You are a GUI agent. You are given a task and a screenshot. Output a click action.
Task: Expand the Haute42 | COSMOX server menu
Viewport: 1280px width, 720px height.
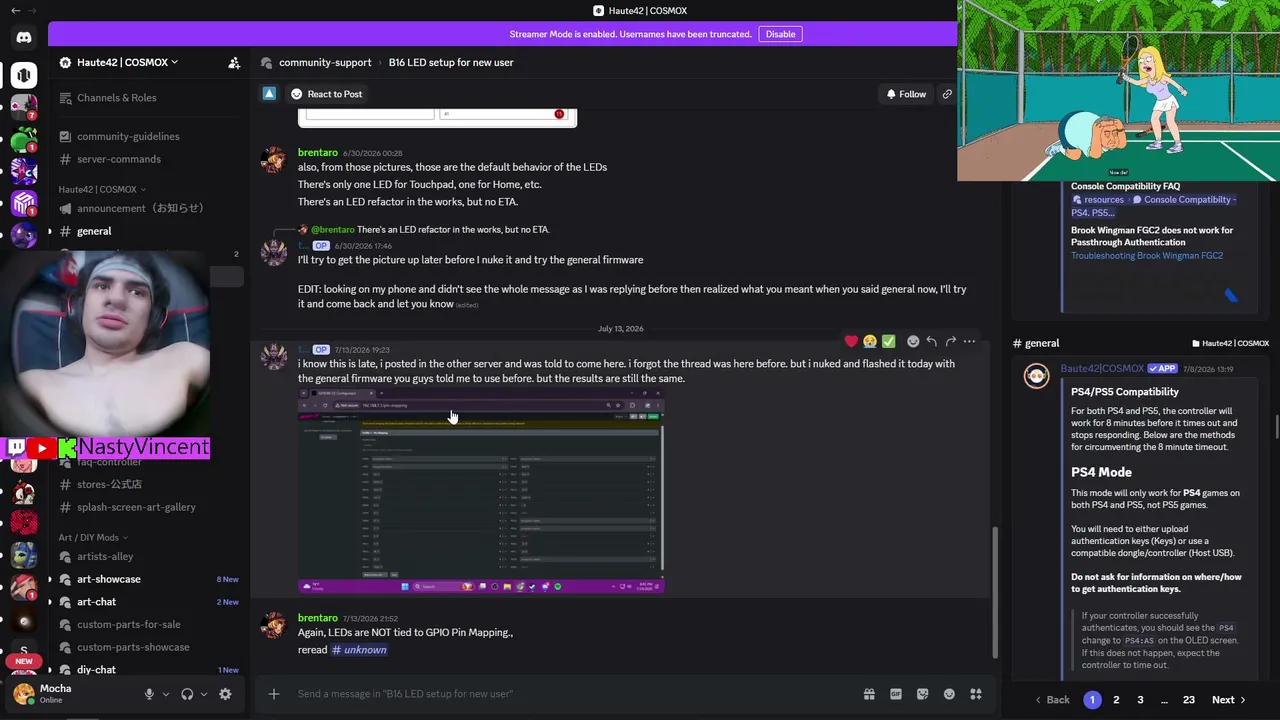(x=119, y=62)
